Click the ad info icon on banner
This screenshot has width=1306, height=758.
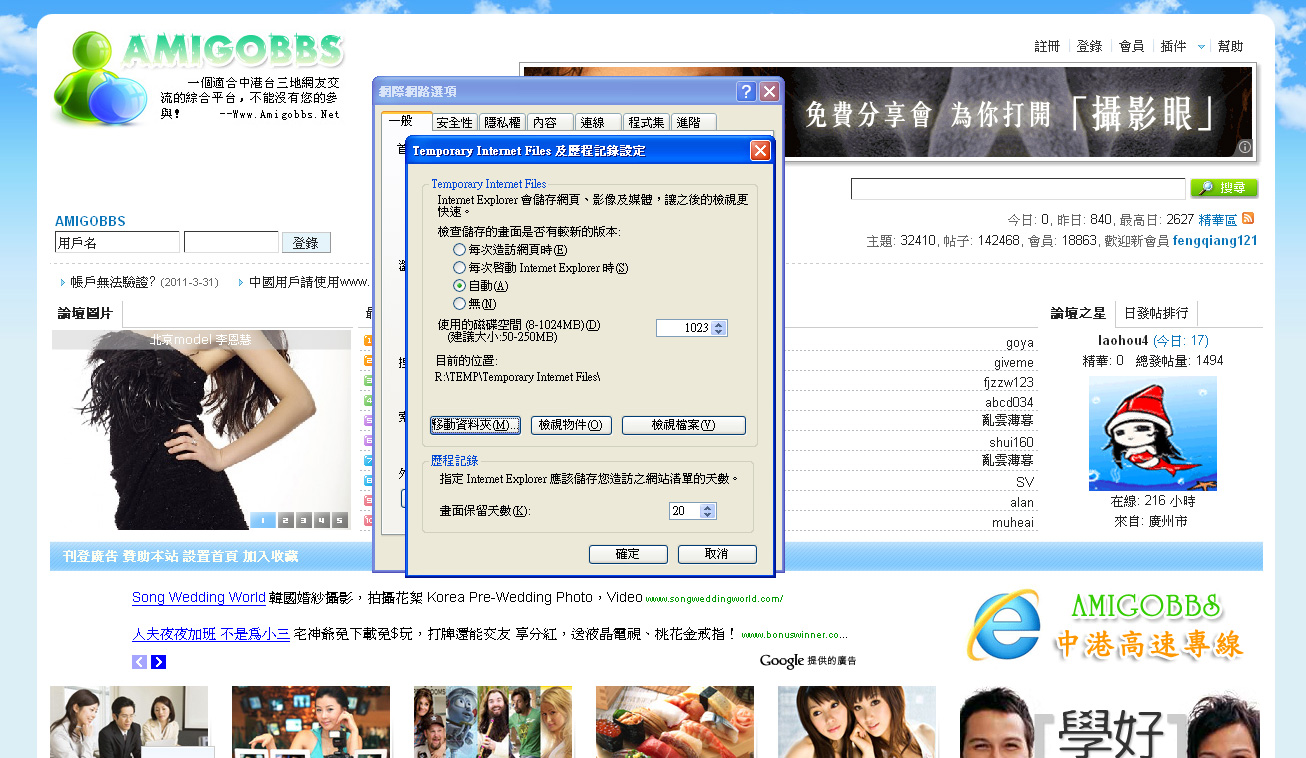click(x=1245, y=147)
